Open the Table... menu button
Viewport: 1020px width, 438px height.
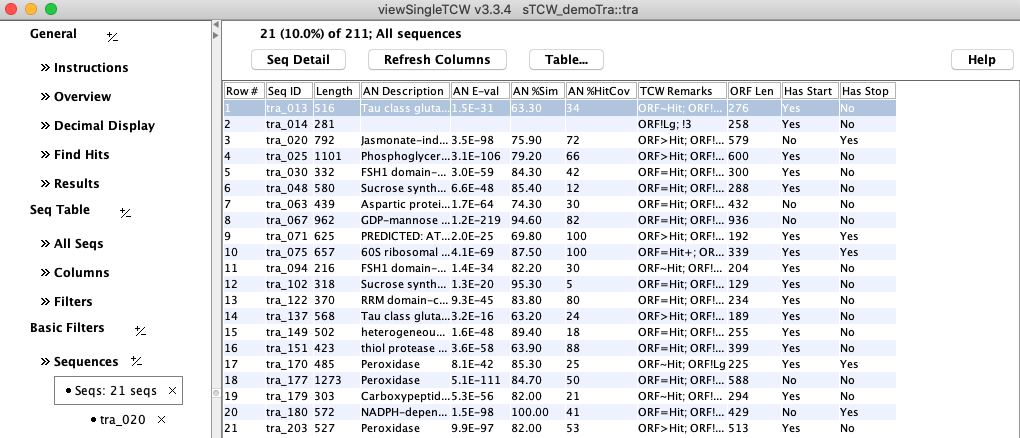[x=566, y=59]
